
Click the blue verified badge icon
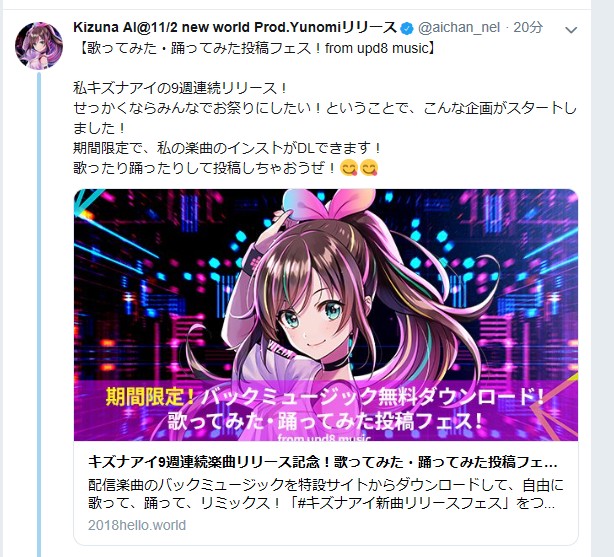408,28
